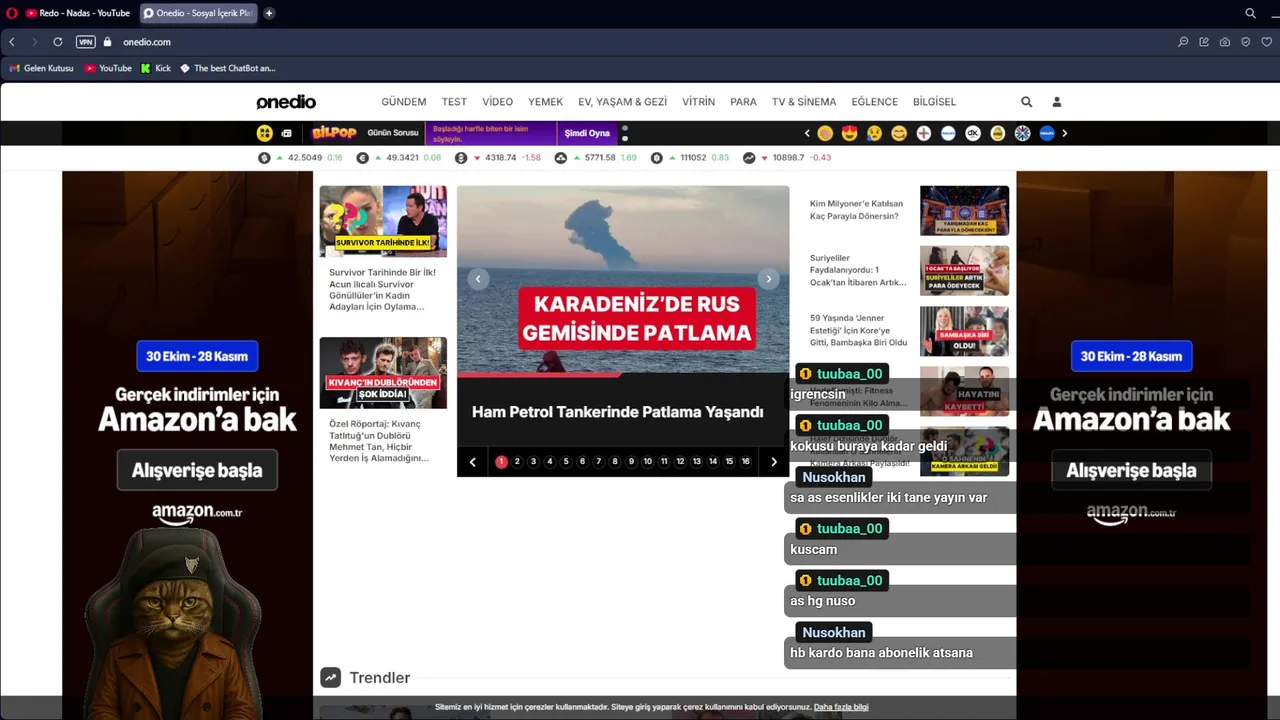Click the 5771.58 rate value

coord(600,158)
